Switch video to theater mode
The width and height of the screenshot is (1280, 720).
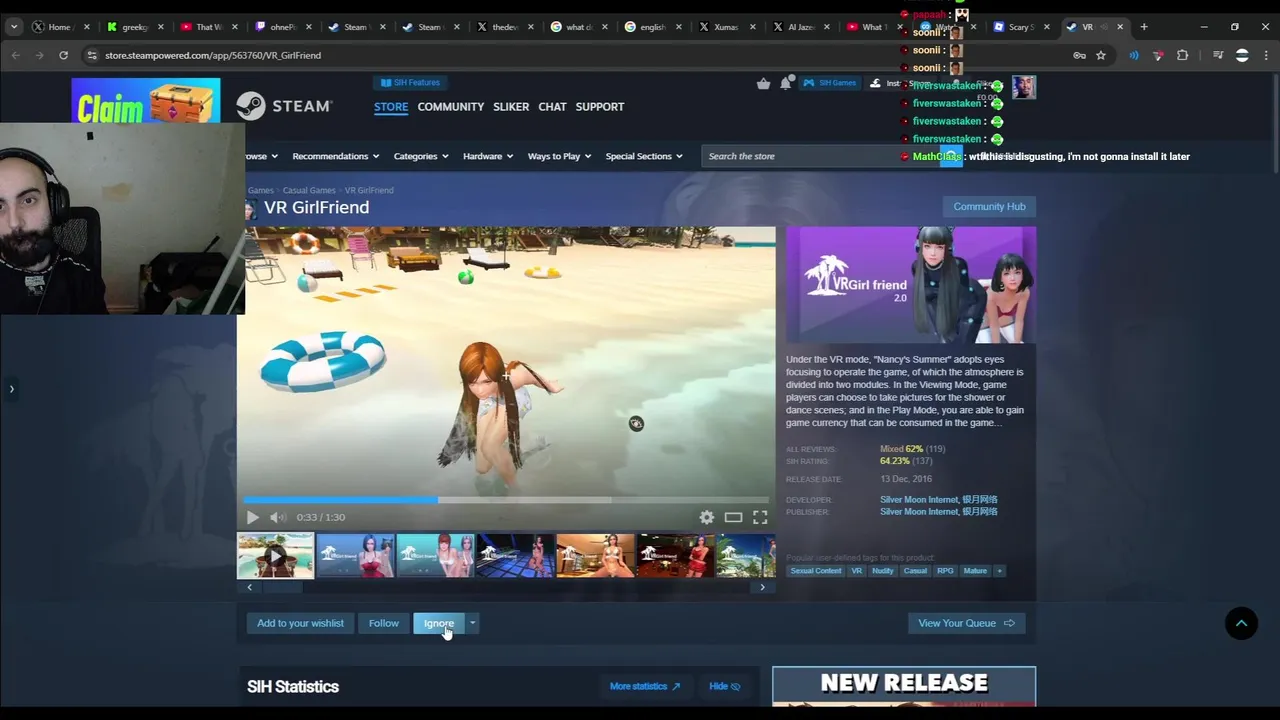[733, 517]
